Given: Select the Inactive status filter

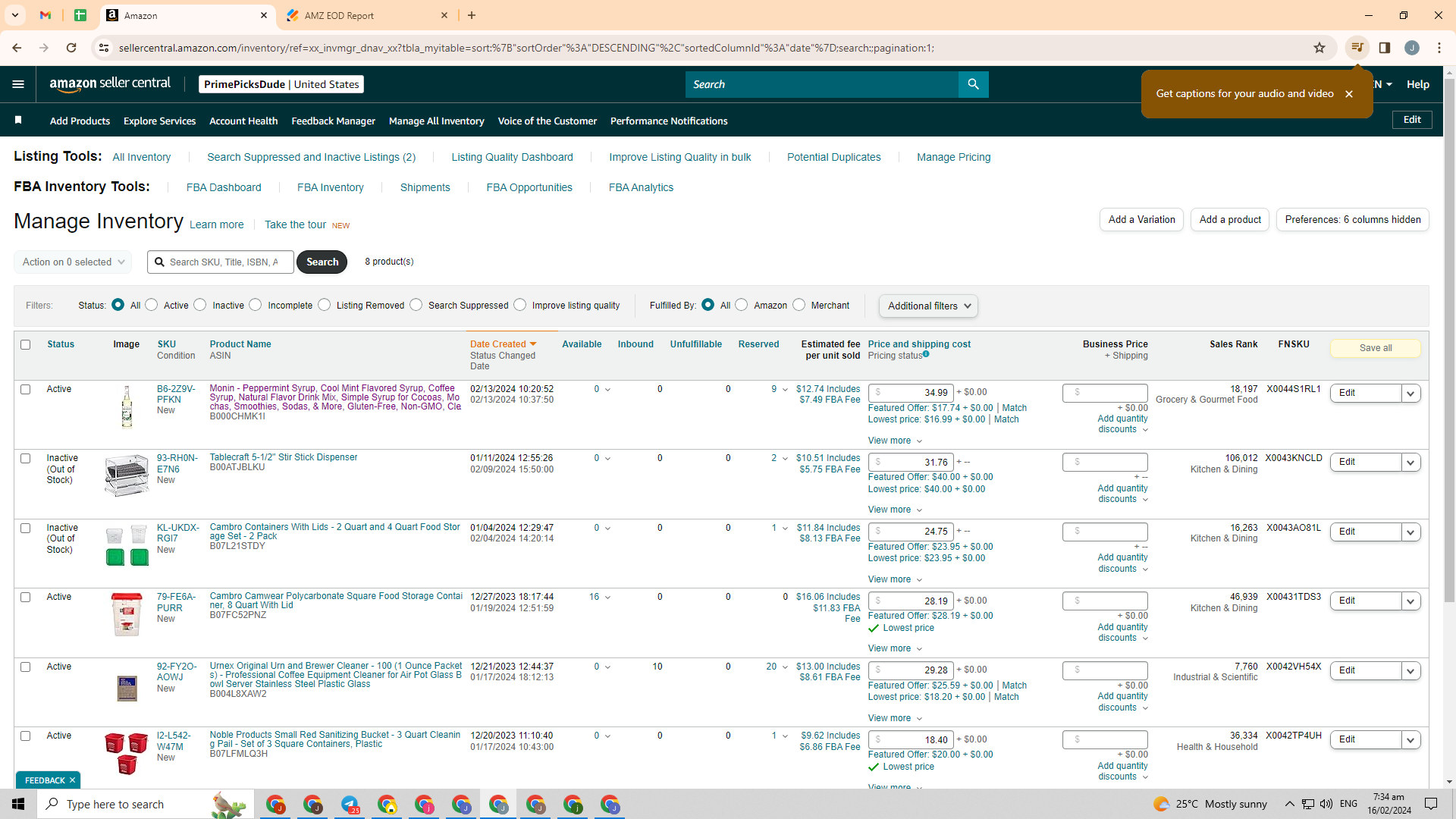Looking at the screenshot, I should (200, 305).
